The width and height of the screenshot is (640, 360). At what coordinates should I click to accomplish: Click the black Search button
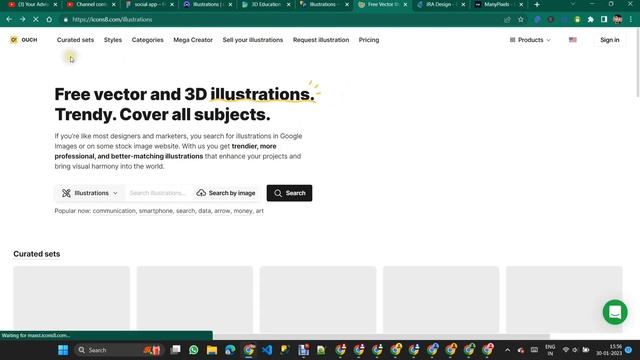point(289,193)
